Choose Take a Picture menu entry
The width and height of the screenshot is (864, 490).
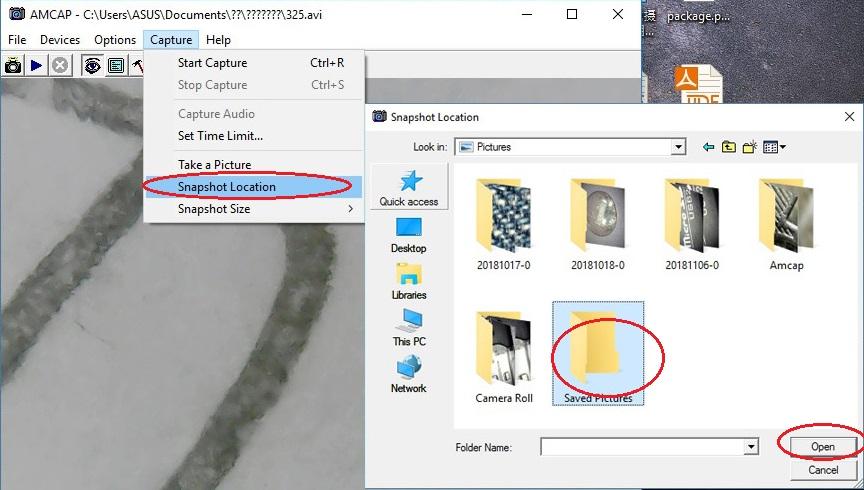pyautogui.click(x=253, y=165)
